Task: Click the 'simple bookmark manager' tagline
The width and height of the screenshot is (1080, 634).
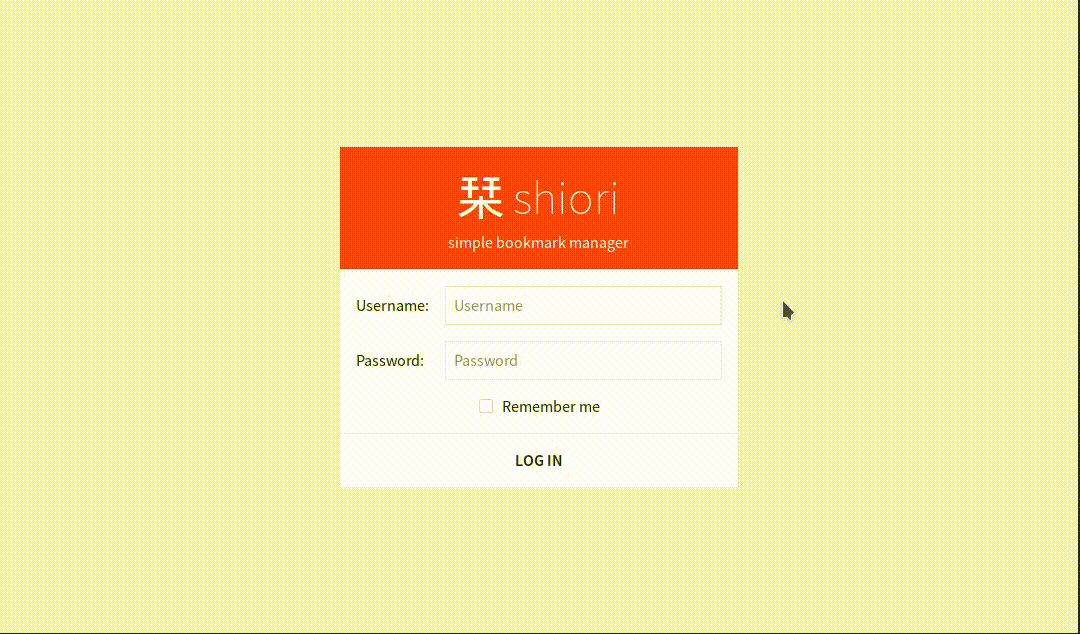Action: coord(538,242)
